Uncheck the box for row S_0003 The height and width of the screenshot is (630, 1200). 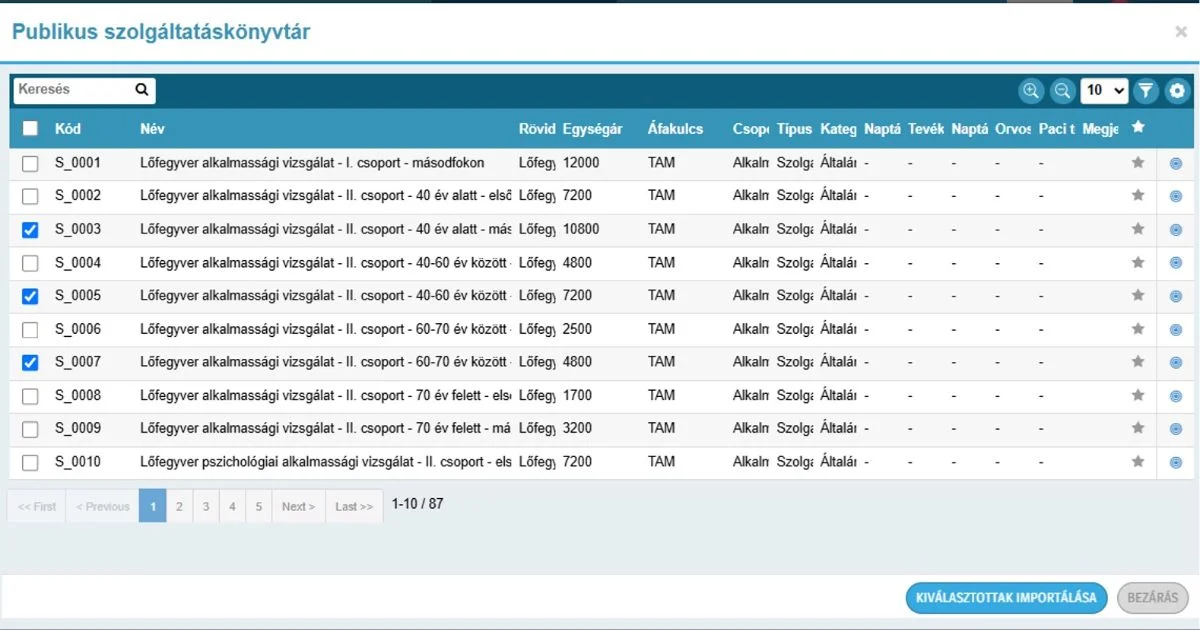click(x=30, y=230)
